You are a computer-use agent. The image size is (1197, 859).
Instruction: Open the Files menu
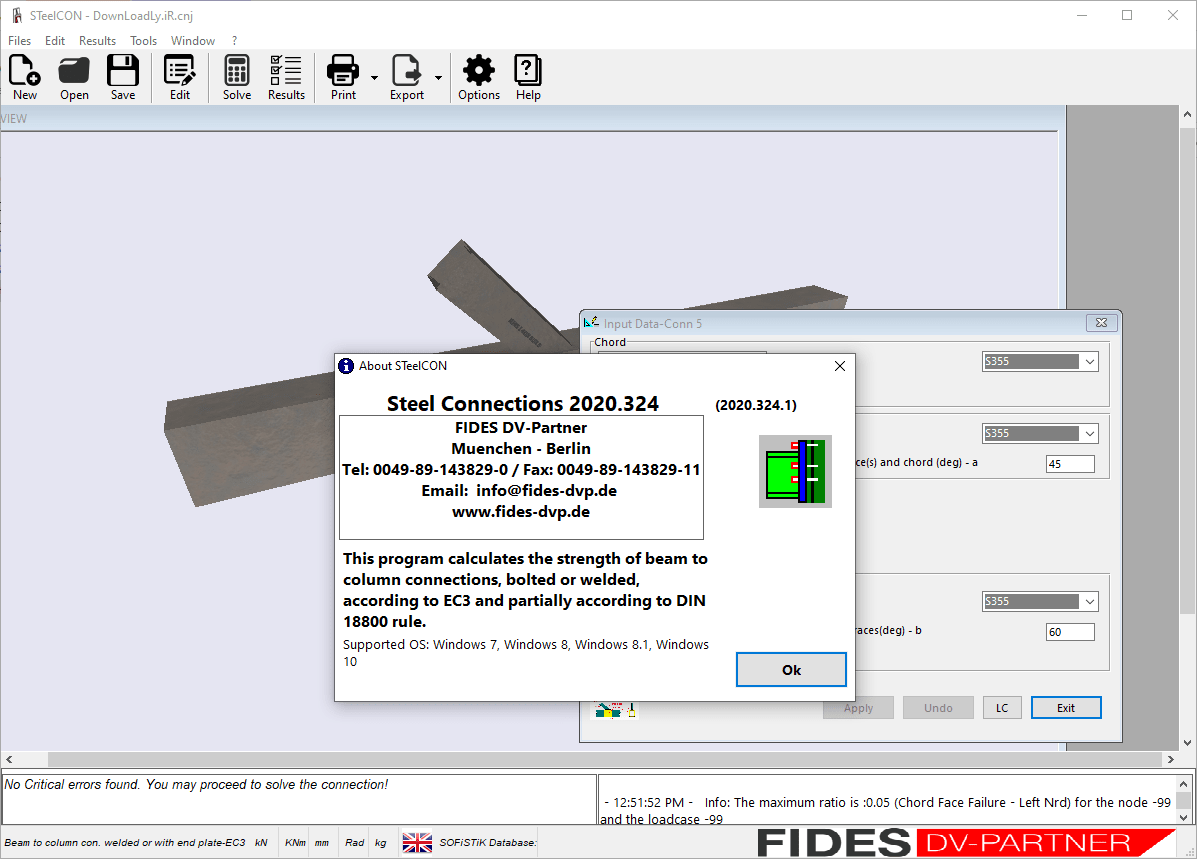pyautogui.click(x=19, y=40)
